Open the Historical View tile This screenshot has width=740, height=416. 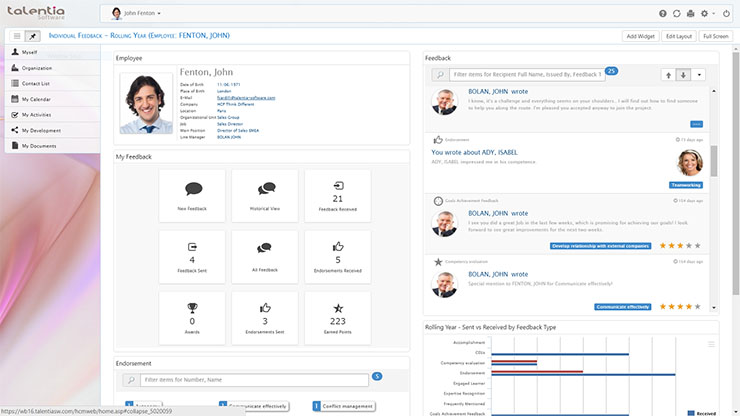point(266,195)
